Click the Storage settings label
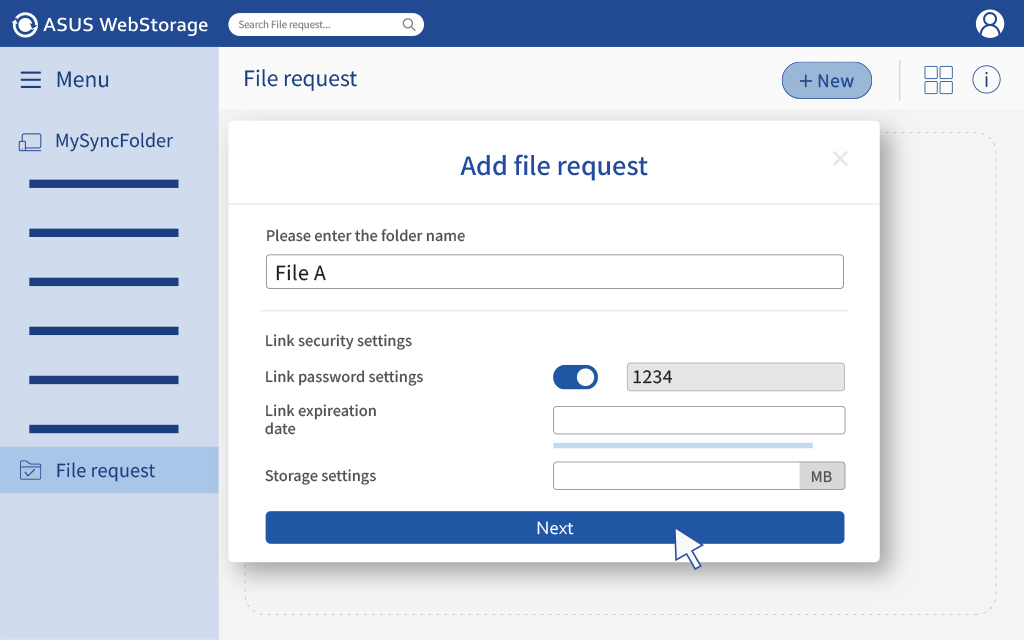This screenshot has height=640, width=1024. (320, 476)
